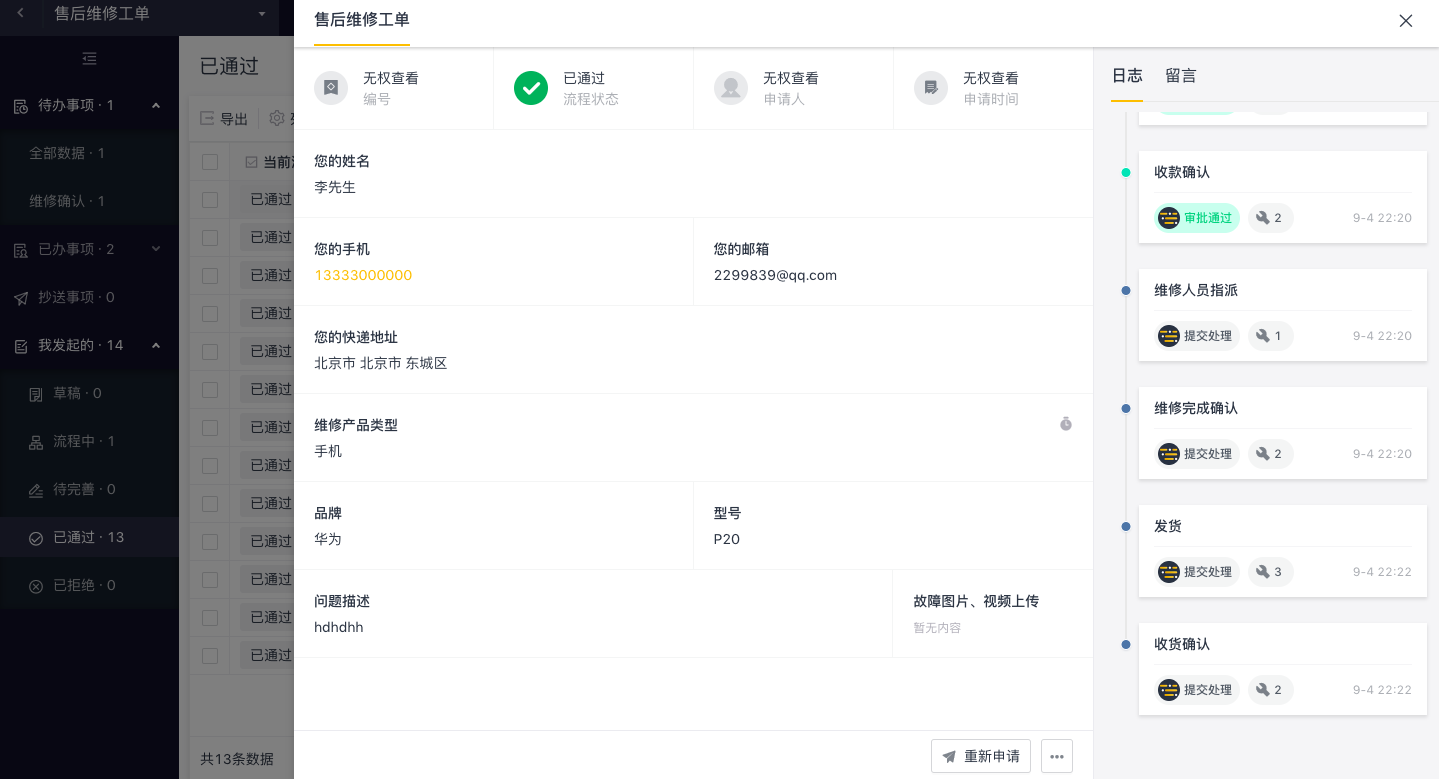Click the stopwatch icon beside 维修产品类型

pos(1066,424)
